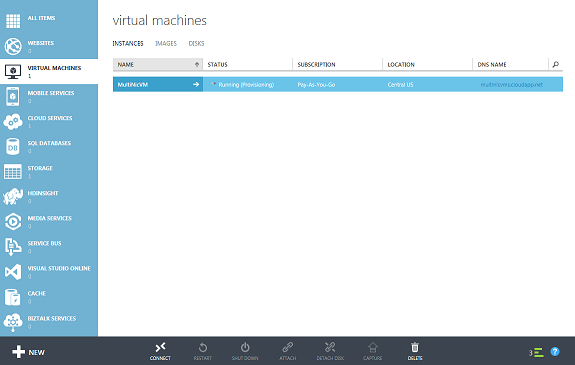Click the Running (Provisioning) status cell

click(248, 84)
